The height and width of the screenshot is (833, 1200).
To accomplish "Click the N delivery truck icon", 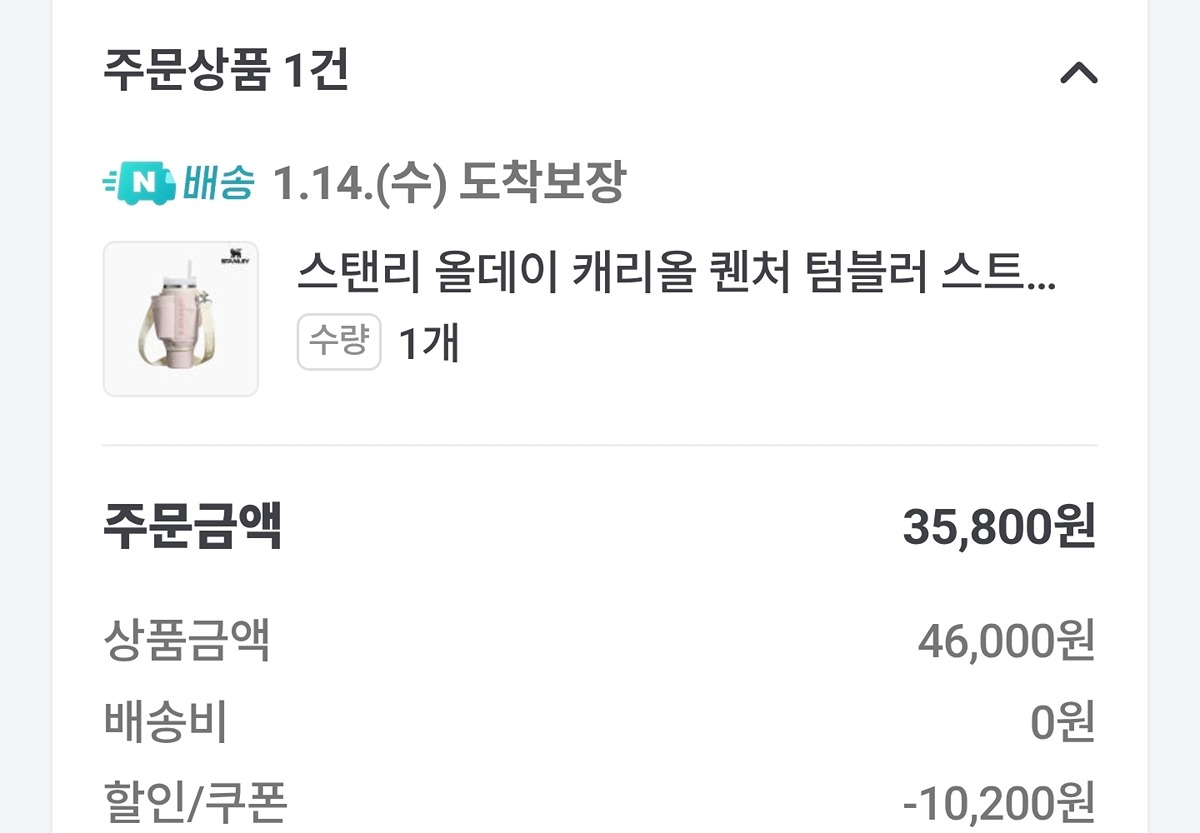I will tap(141, 183).
